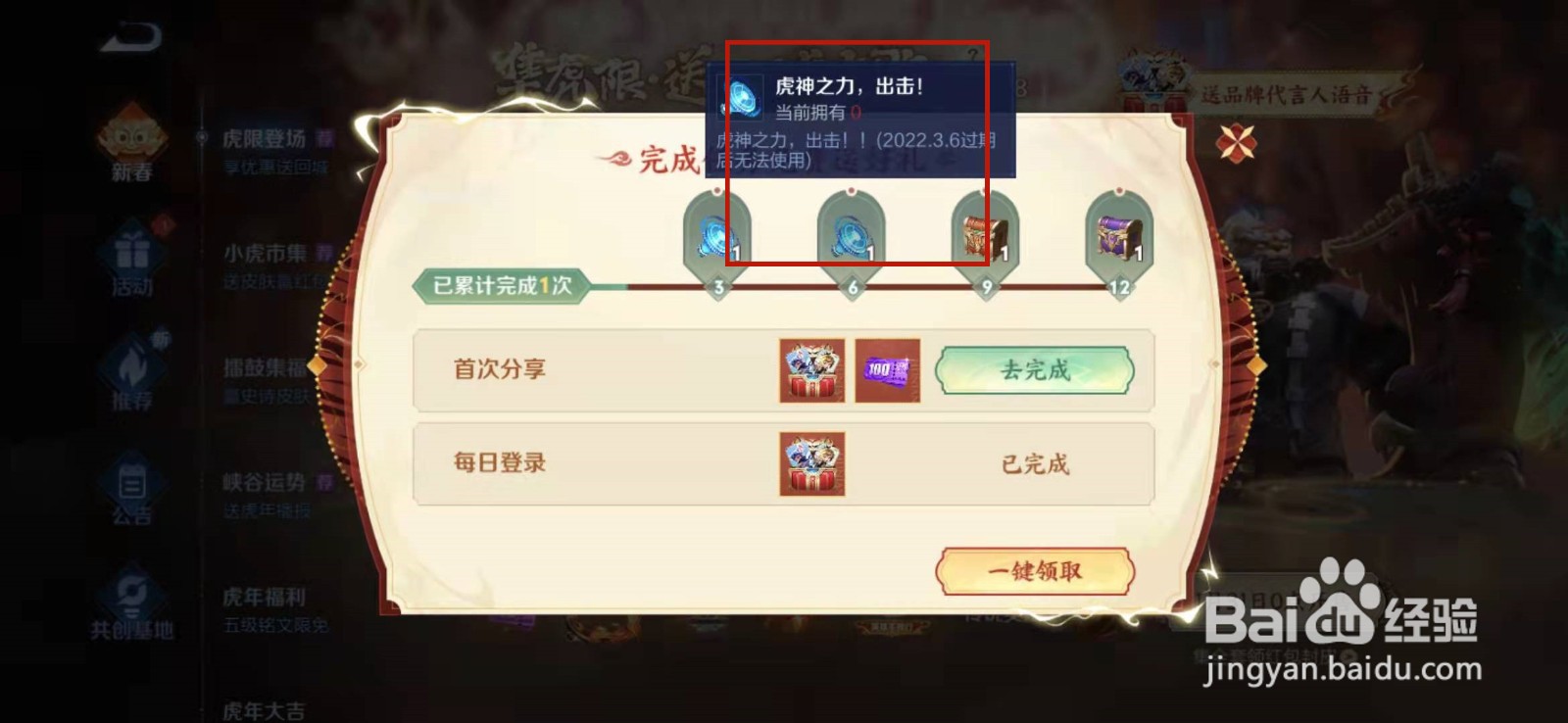Screen dimensions: 1568x723
Task: Tap the purple chest reward at milestone 12
Action: tap(1119, 235)
